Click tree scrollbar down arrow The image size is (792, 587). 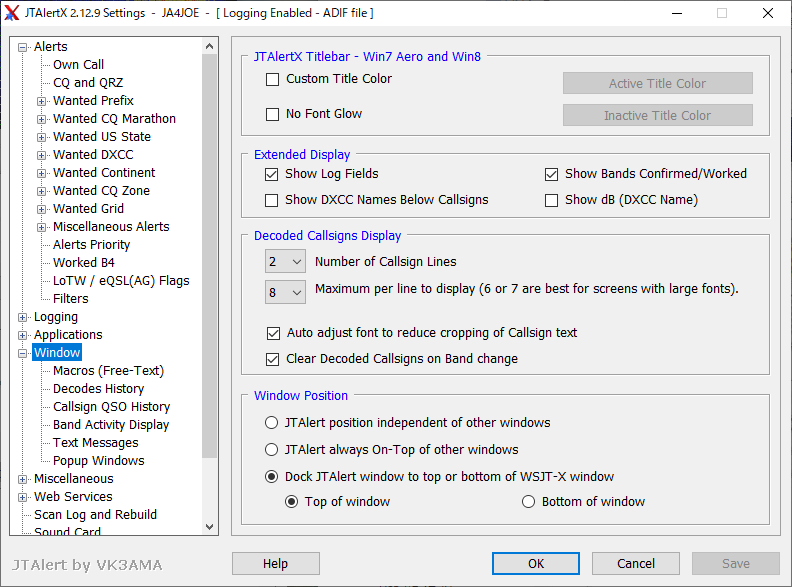click(x=210, y=527)
